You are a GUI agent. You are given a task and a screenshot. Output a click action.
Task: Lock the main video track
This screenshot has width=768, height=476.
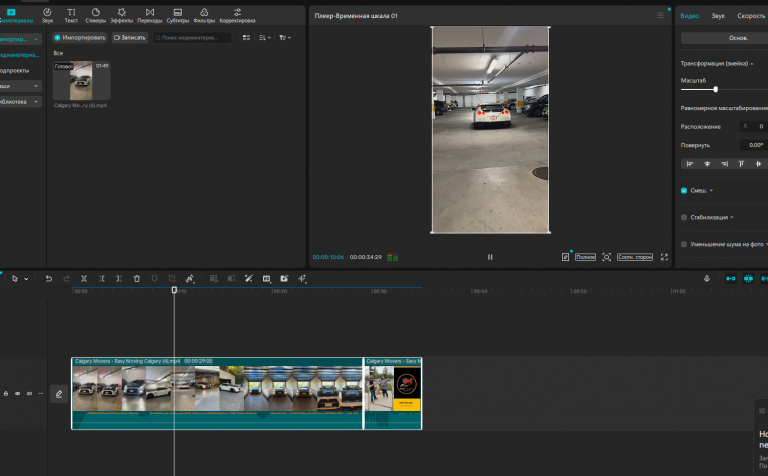6,393
